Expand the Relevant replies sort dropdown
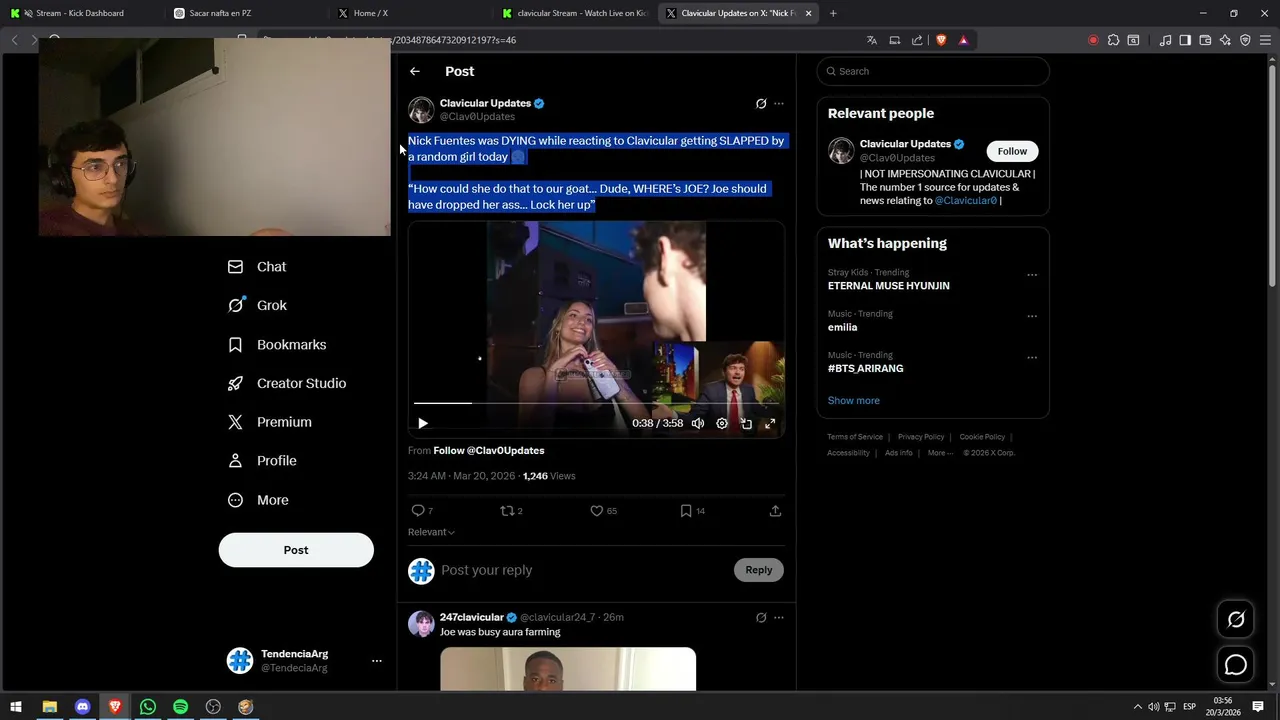Viewport: 1280px width, 720px height. tap(431, 532)
